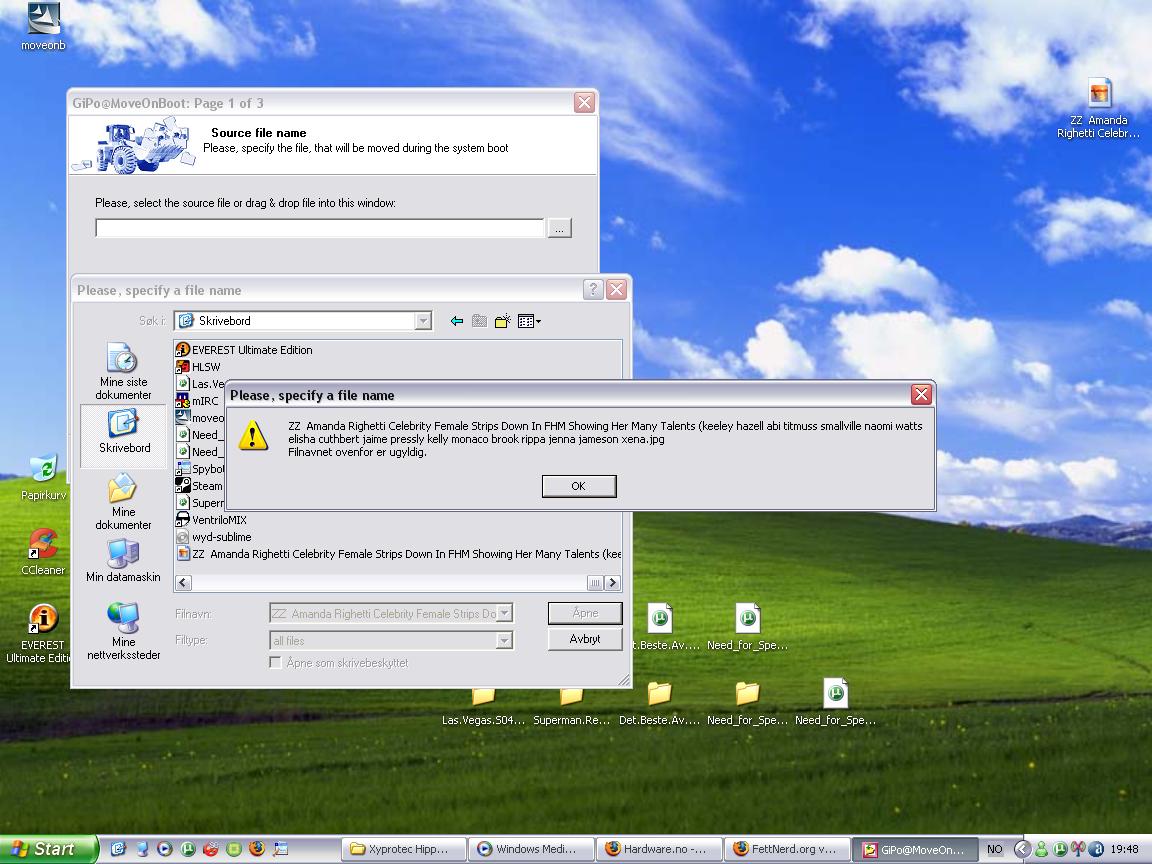The height and width of the screenshot is (864, 1152).
Task: Create a new folder with toolbar icon
Action: click(x=503, y=321)
